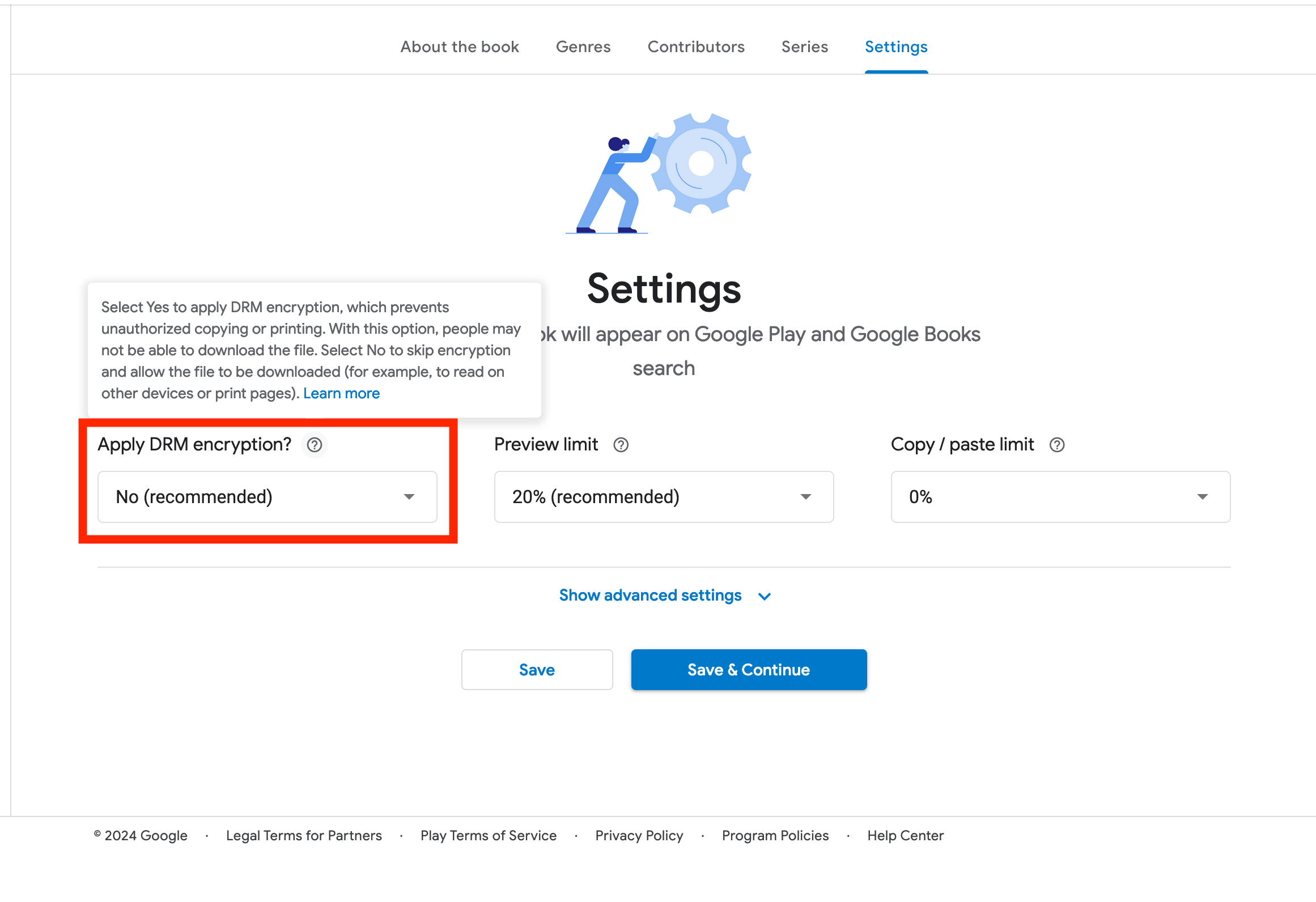The image size is (1316, 902).
Task: Open the Privacy Policy footer link
Action: 639,836
